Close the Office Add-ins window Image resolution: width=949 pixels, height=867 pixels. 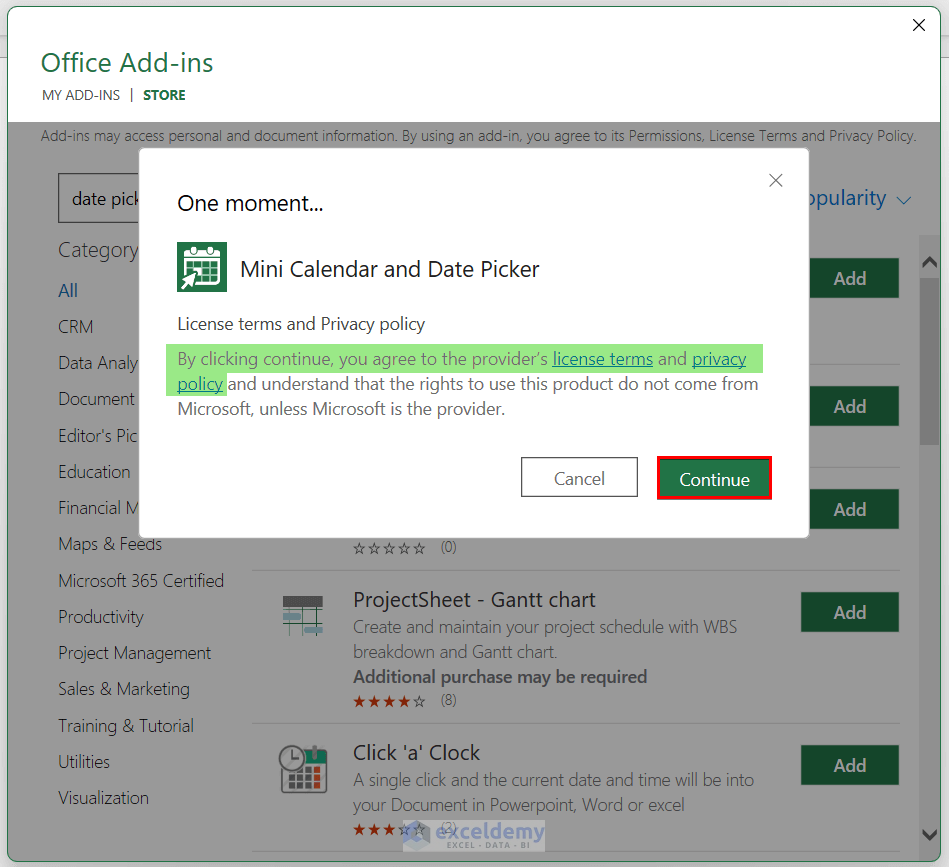[x=919, y=26]
